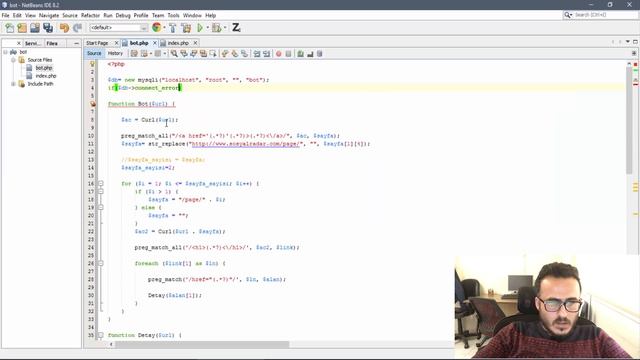
Task: Switch to the Start Page tab
Action: click(97, 43)
